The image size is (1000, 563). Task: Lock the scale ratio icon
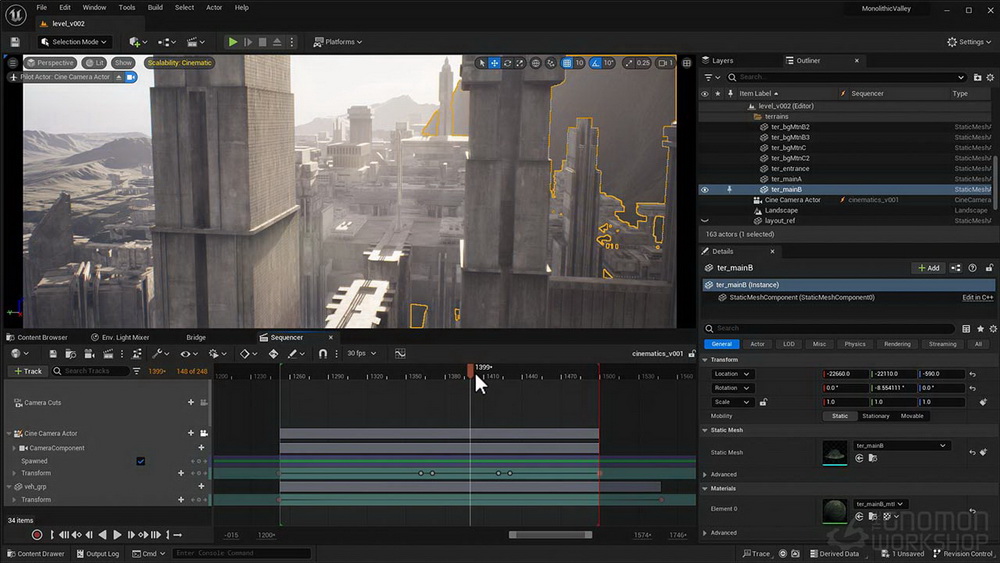pyautogui.click(x=763, y=402)
